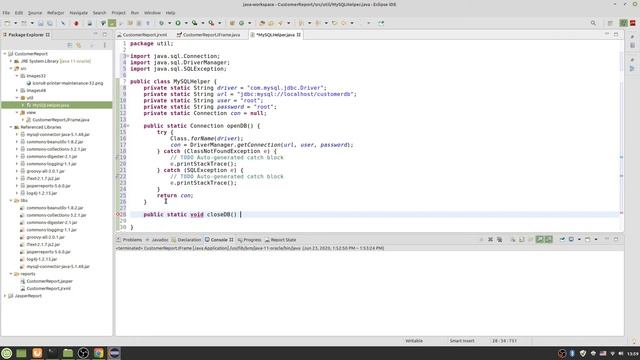The image size is (640, 360).
Task: Select konsit-printer-maintenance-32.png file
Action: [x=68, y=83]
